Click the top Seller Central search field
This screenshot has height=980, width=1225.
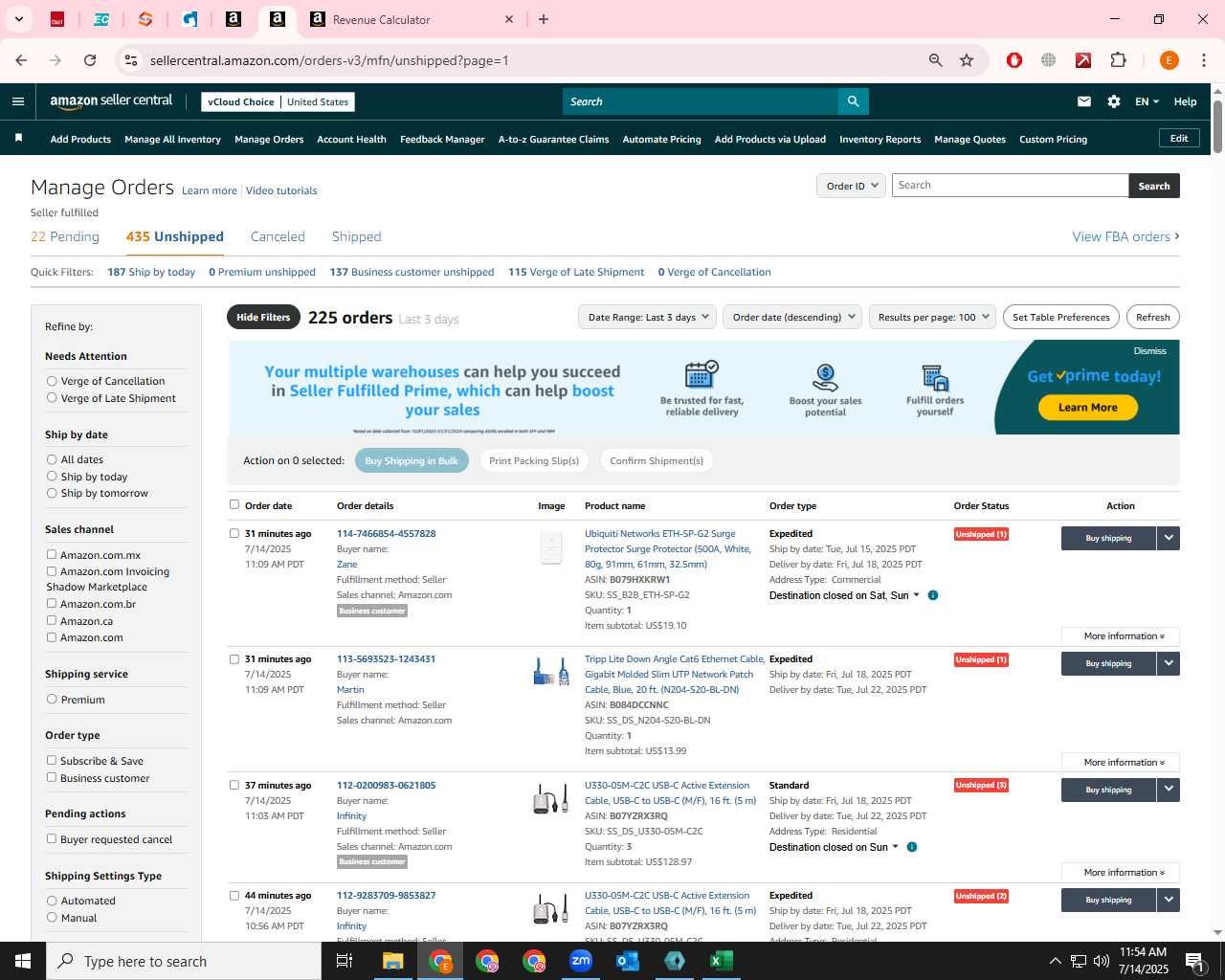(x=701, y=101)
